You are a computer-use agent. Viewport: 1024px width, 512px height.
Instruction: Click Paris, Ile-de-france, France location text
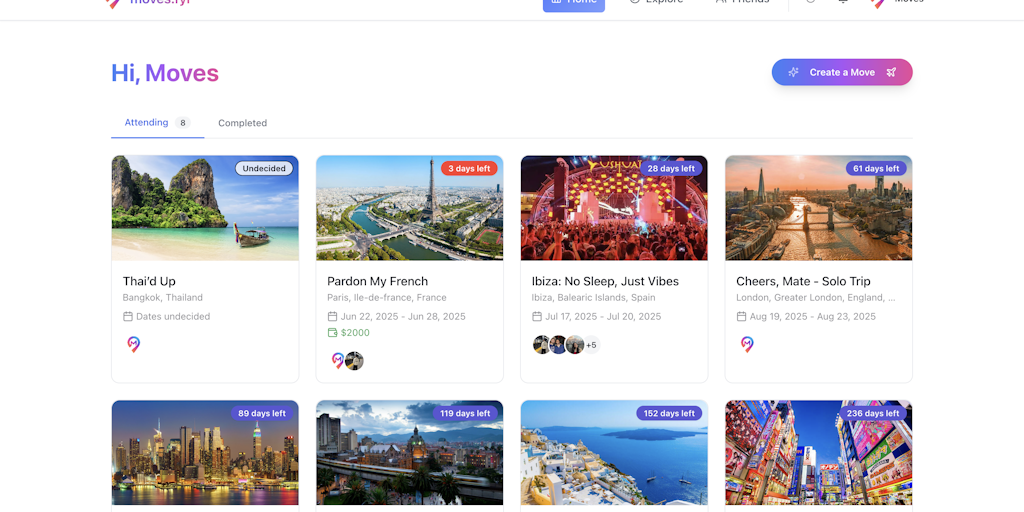[387, 298]
